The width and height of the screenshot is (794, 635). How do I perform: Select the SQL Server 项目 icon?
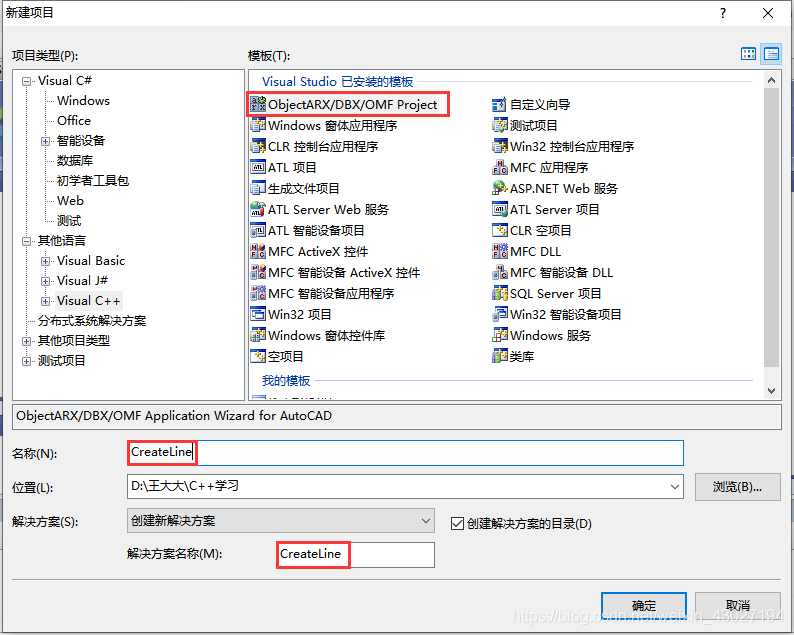[500, 293]
